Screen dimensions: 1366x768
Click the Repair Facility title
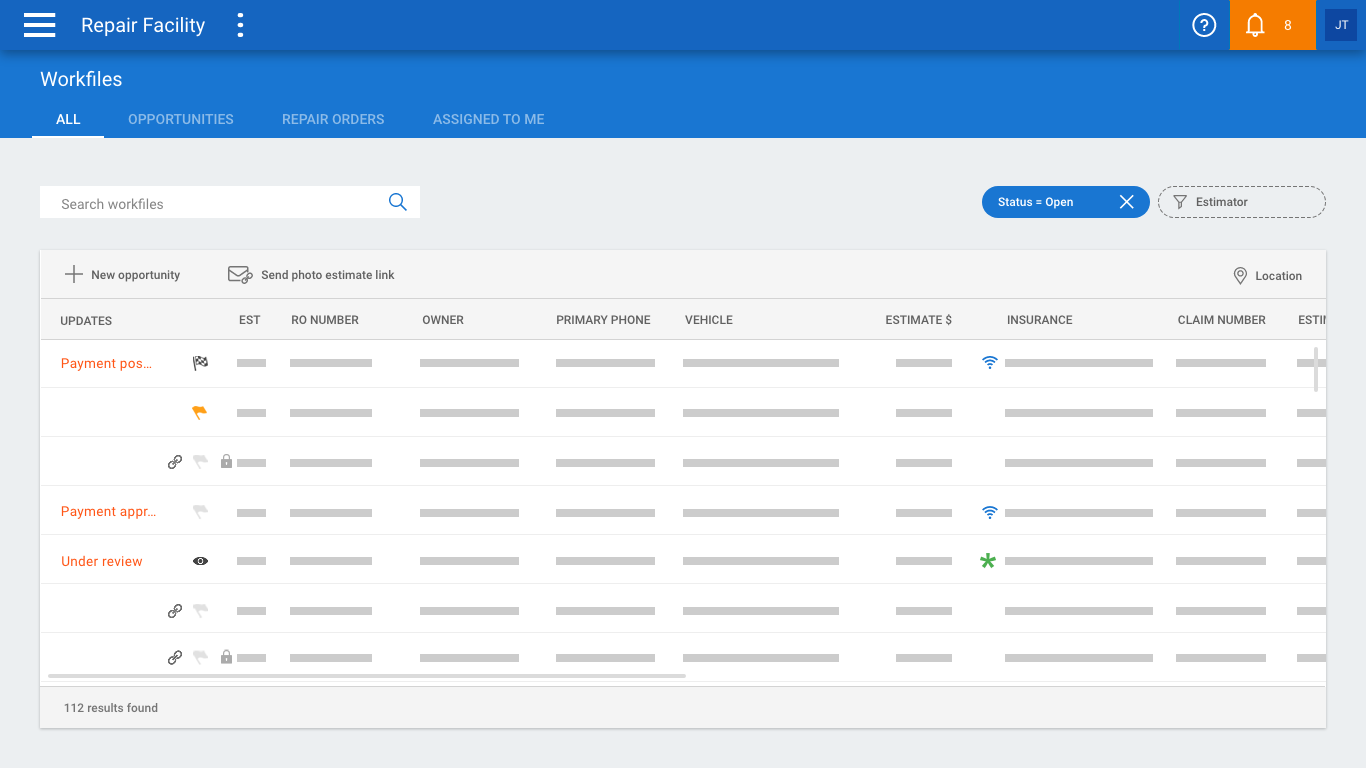coord(143,26)
